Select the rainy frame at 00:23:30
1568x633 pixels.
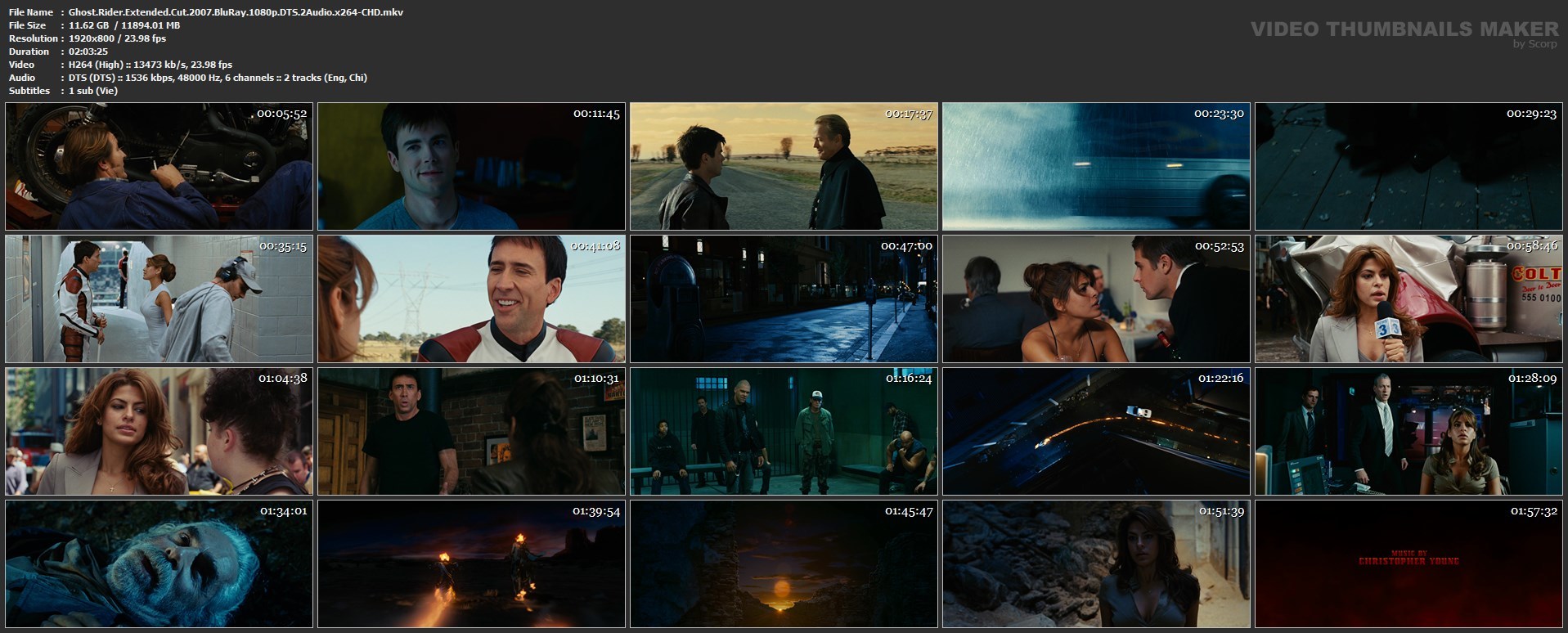click(1096, 166)
